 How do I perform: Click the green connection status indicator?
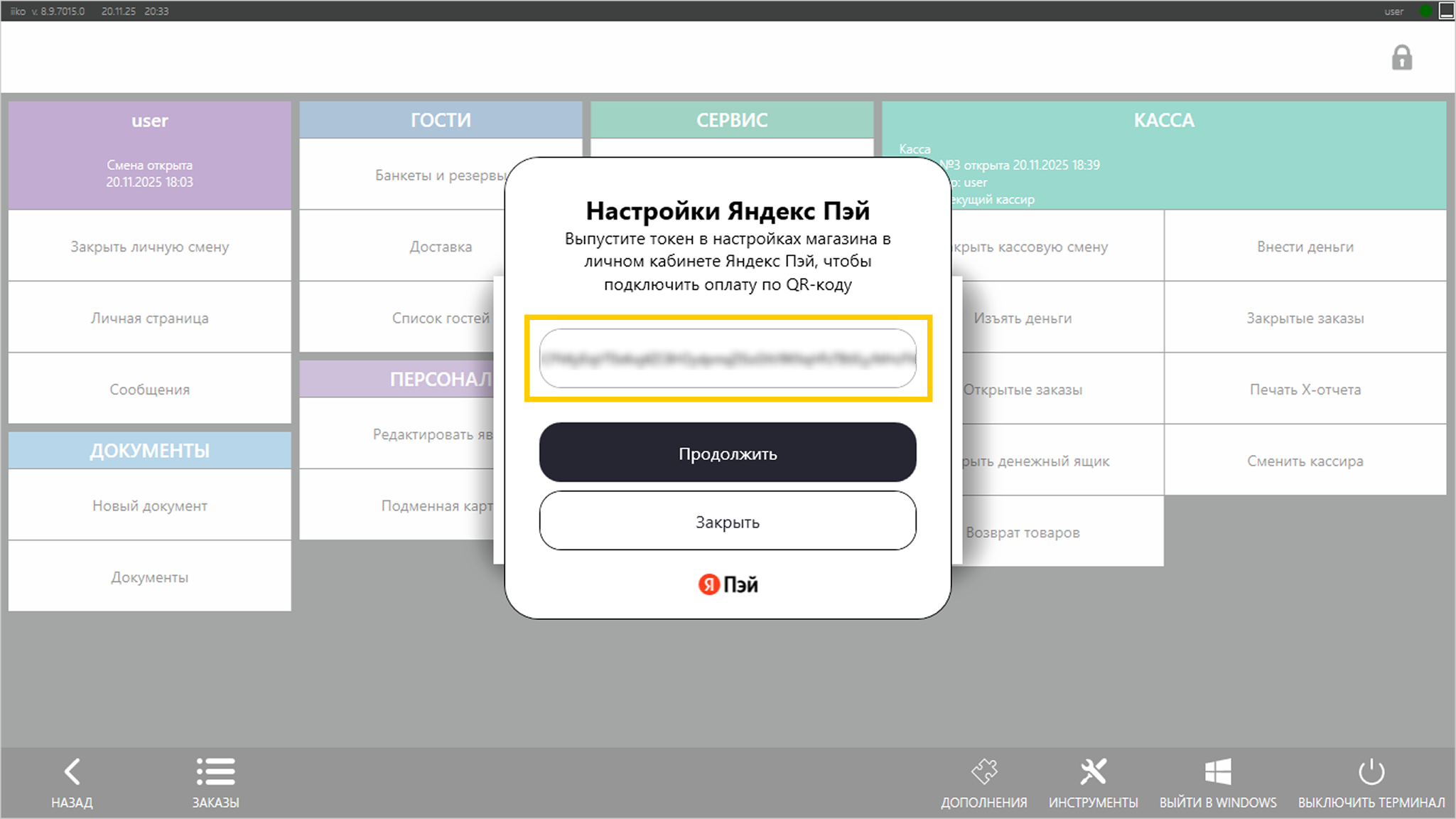pyautogui.click(x=1425, y=11)
